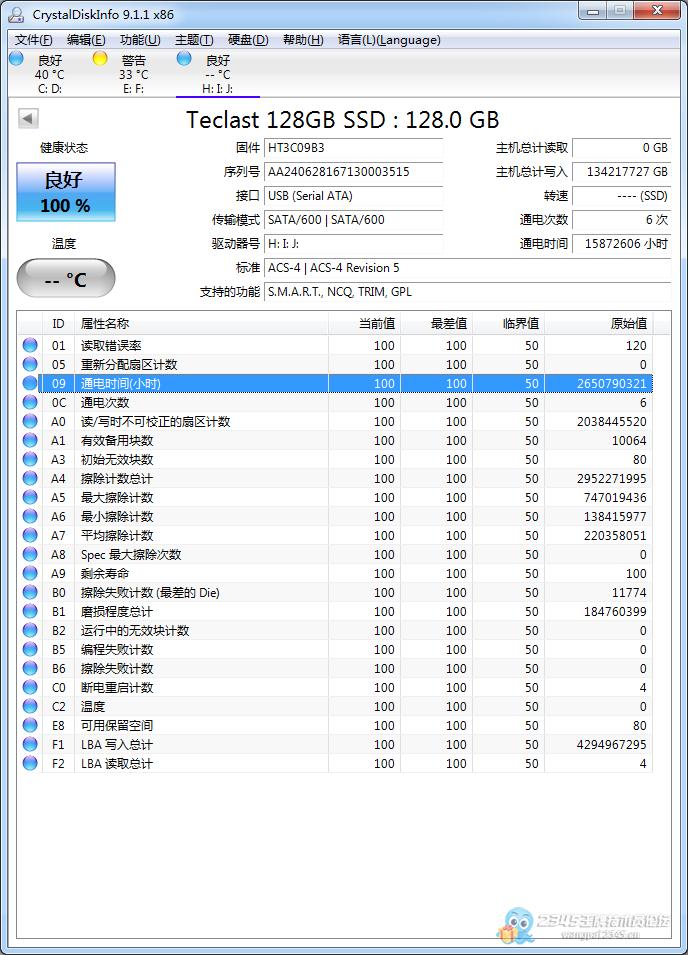This screenshot has width=688, height=955.
Task: Click status orb of row 05 重新分配扇区计数
Action: [30, 364]
